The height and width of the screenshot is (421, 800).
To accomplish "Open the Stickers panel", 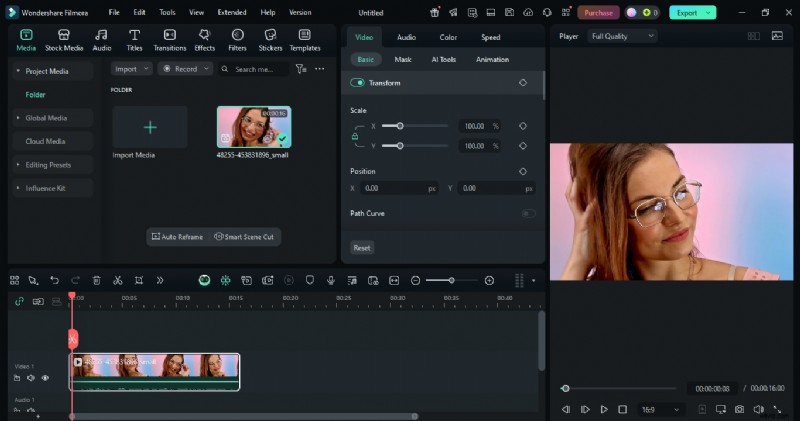I will pyautogui.click(x=270, y=39).
